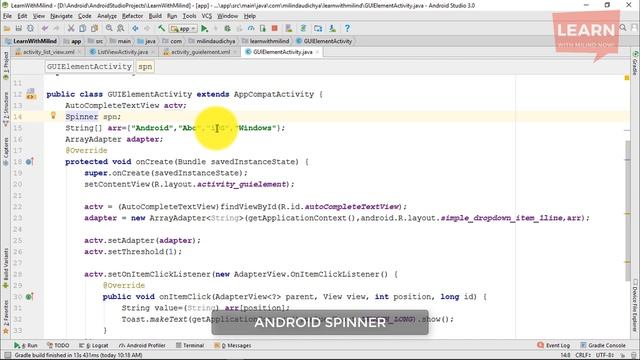Click override gutter icon on line 18
Screen dimensions: 640x360
(29, 162)
